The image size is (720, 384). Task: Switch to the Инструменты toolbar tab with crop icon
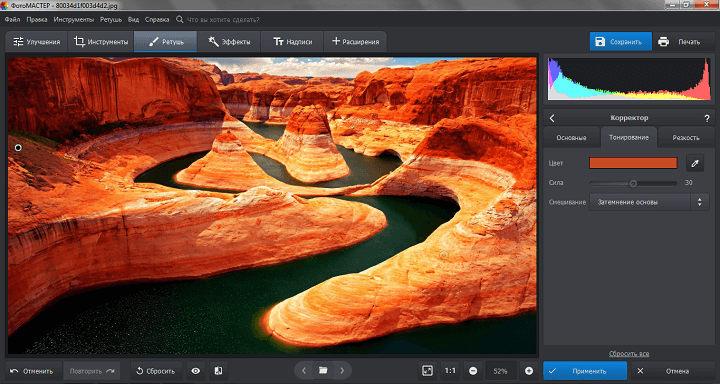pos(101,41)
